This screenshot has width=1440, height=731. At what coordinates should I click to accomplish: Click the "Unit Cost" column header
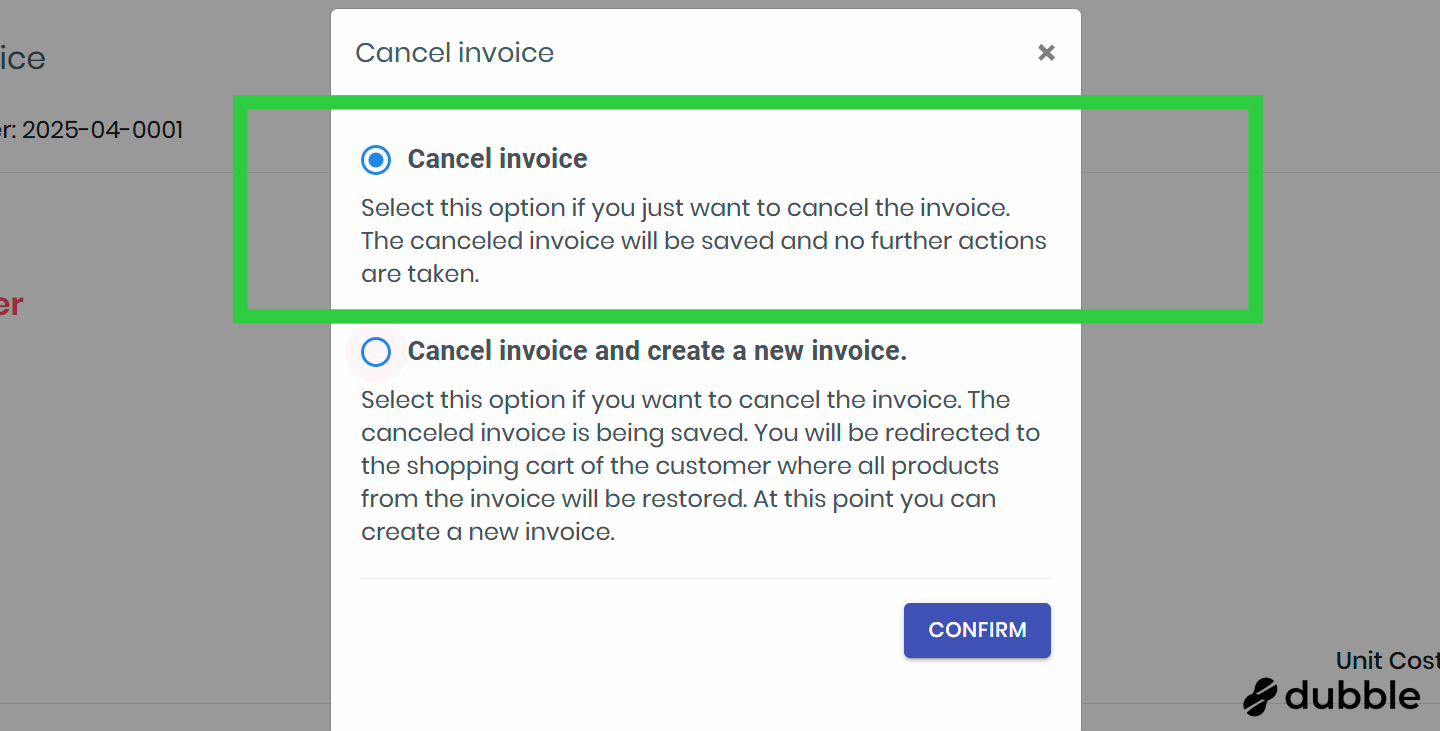[1387, 661]
